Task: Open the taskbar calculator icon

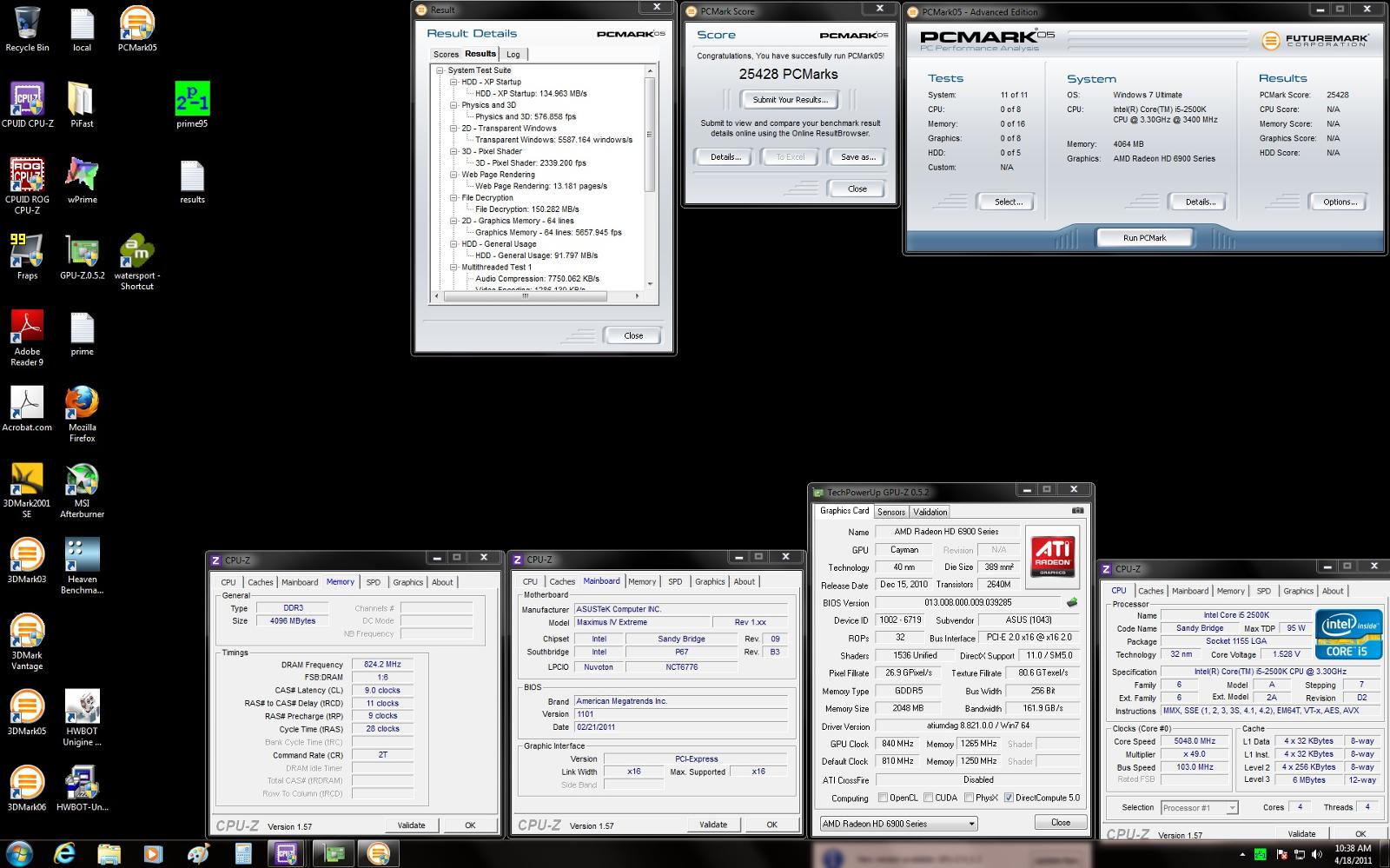Action: 243,854
